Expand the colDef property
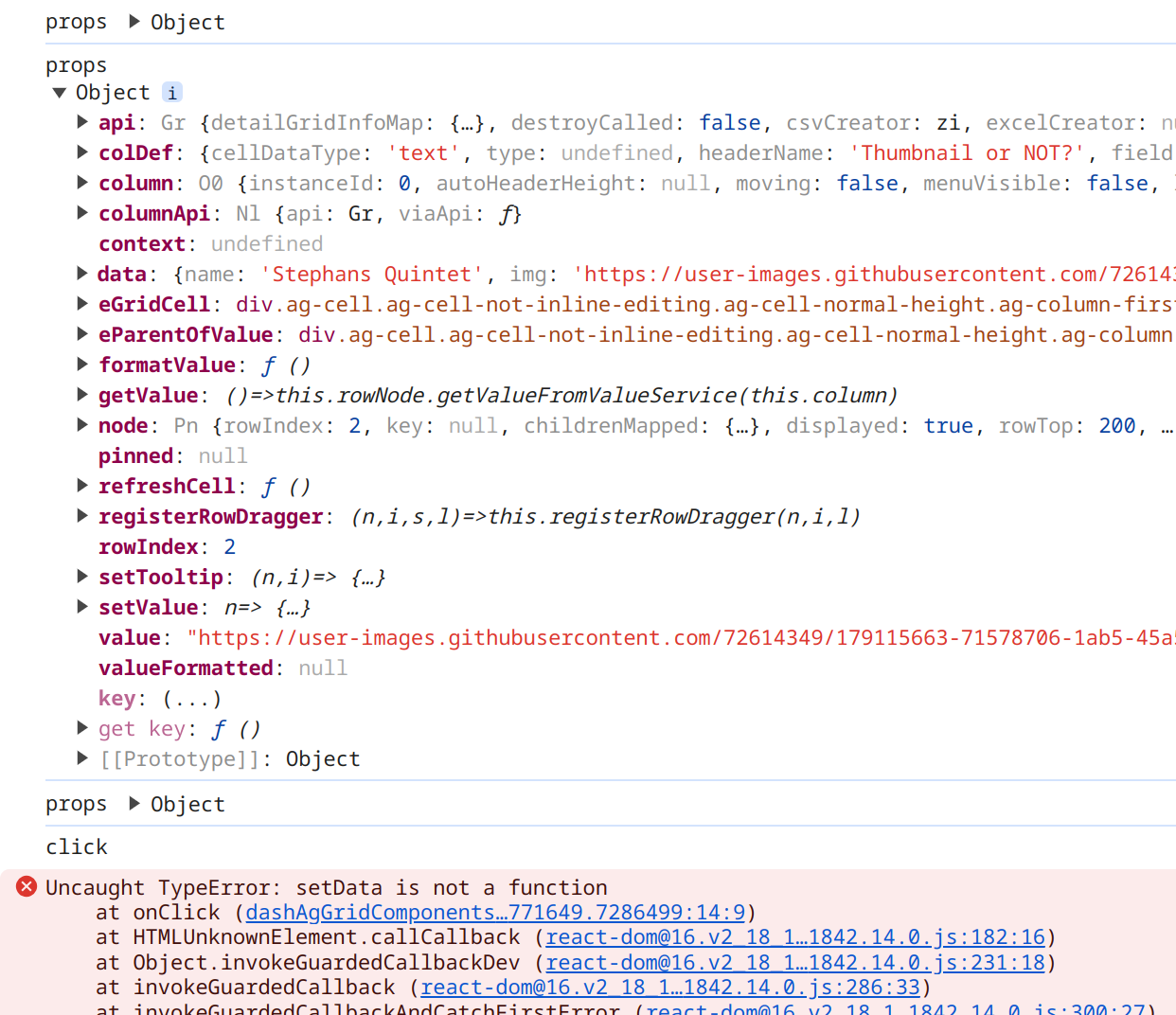This screenshot has height=1015, width=1176. [82, 152]
